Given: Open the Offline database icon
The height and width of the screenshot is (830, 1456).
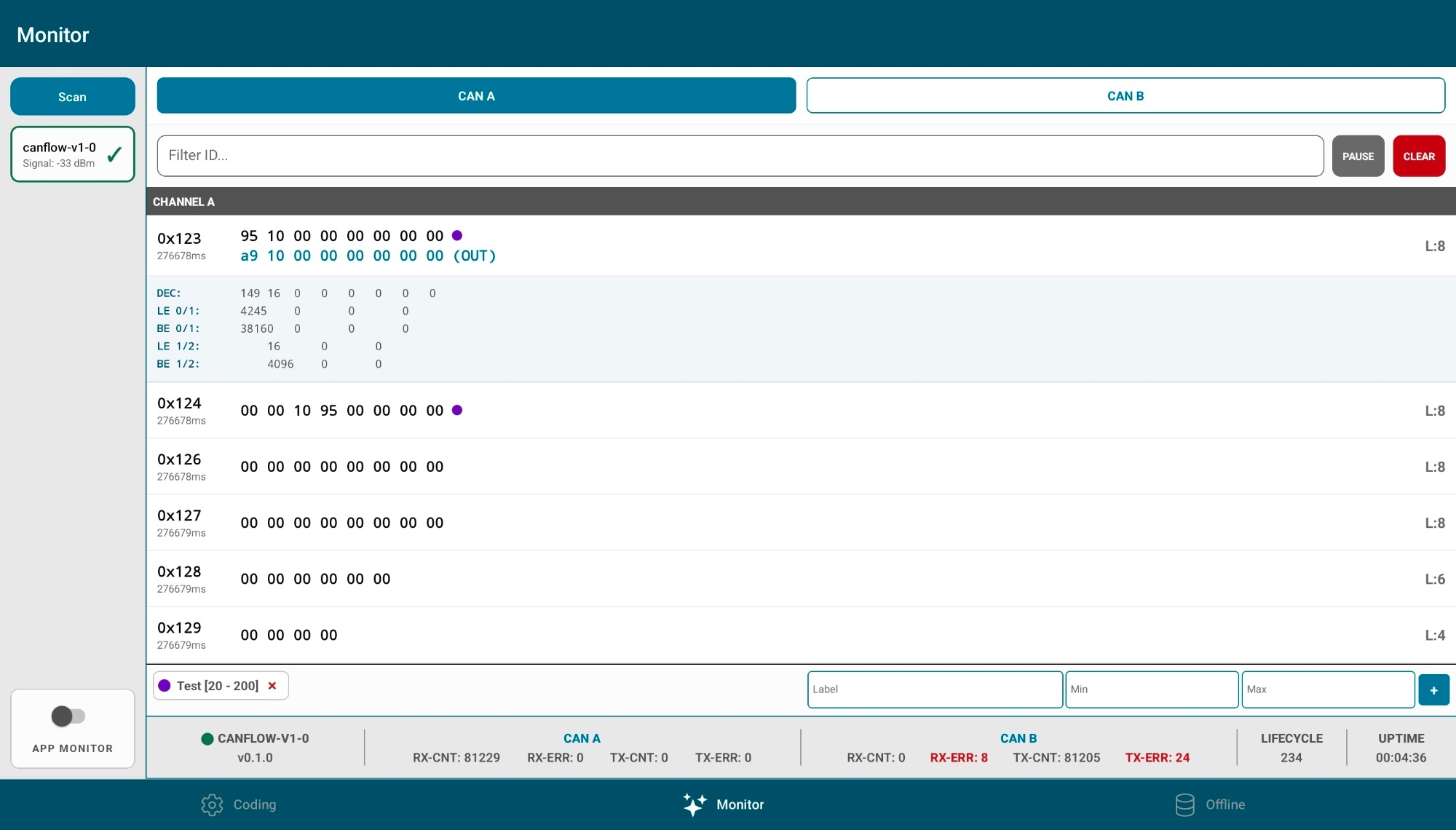Looking at the screenshot, I should 1184,805.
